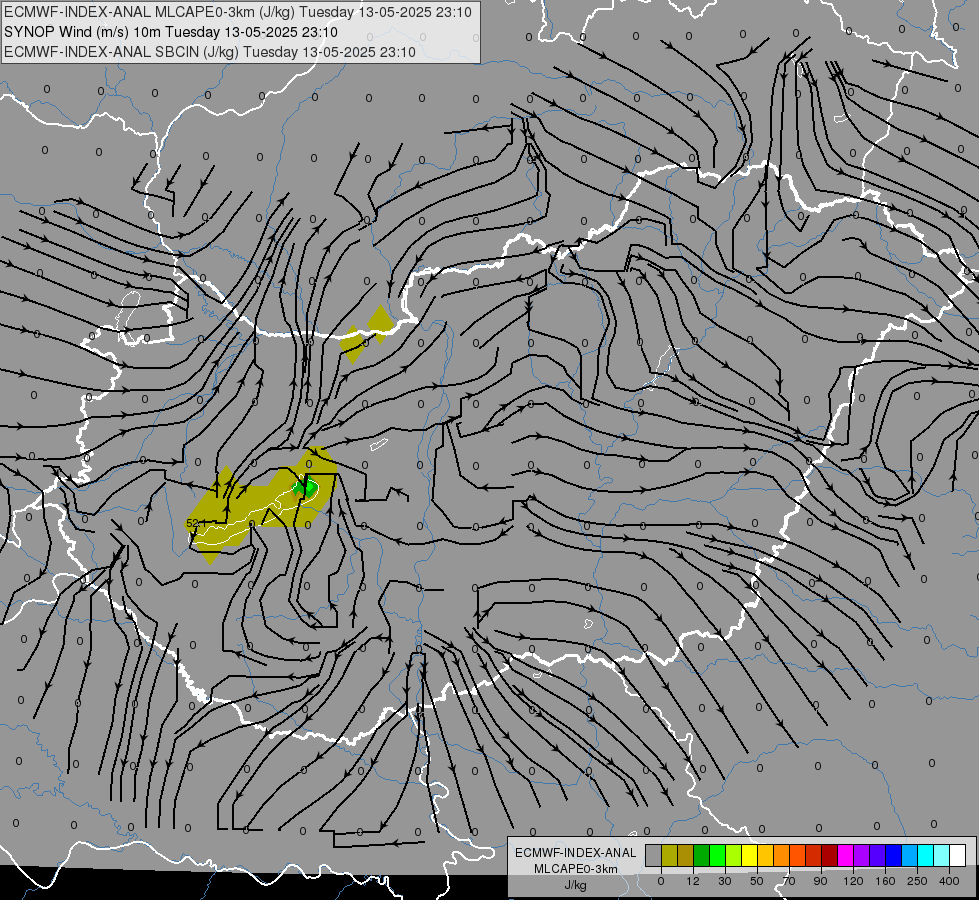The width and height of the screenshot is (979, 900).
Task: Click the legend scale label 120
Action: [x=854, y=881]
